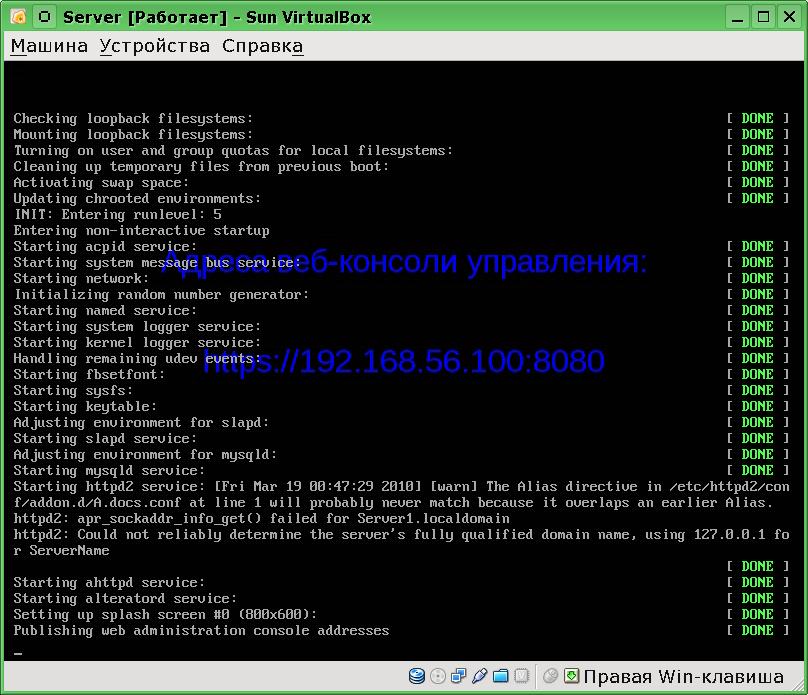Open the Устройства menu
This screenshot has height=695, width=808.
pos(155,46)
